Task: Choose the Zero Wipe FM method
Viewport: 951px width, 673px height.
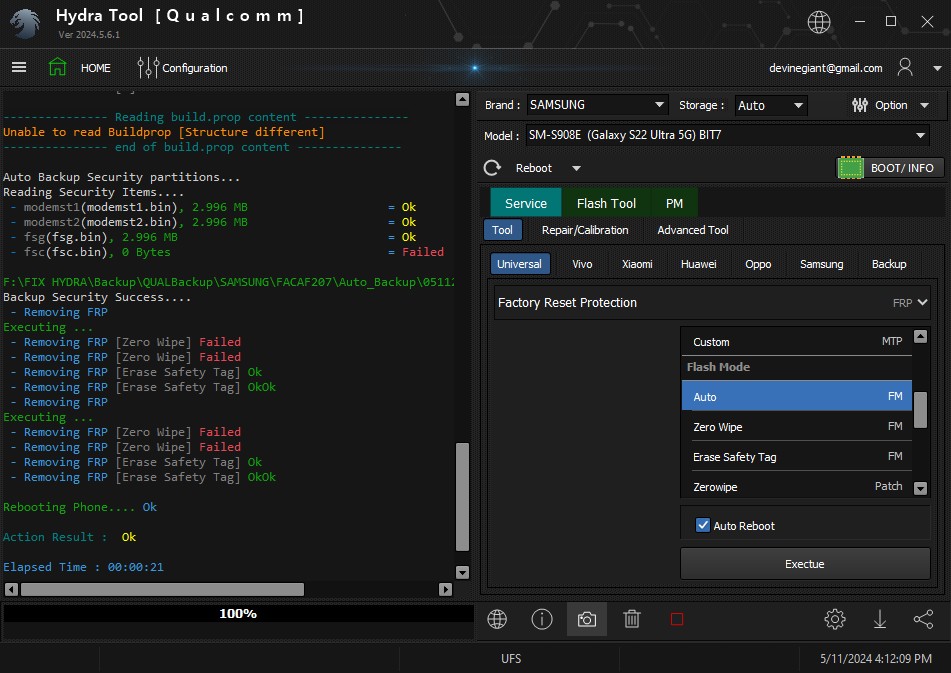Action: (797, 426)
